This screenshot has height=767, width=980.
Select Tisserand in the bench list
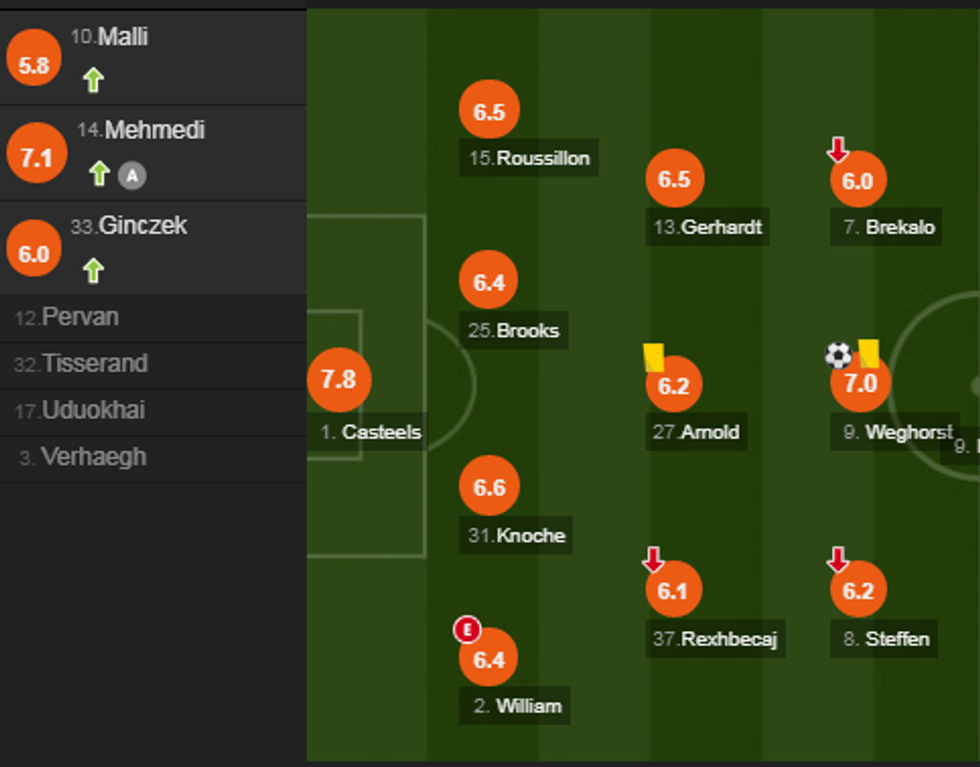tap(94, 364)
